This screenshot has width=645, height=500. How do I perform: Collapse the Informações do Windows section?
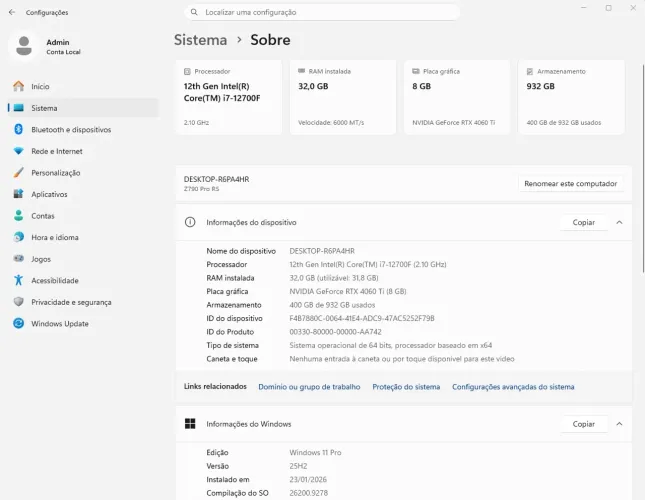tap(619, 424)
